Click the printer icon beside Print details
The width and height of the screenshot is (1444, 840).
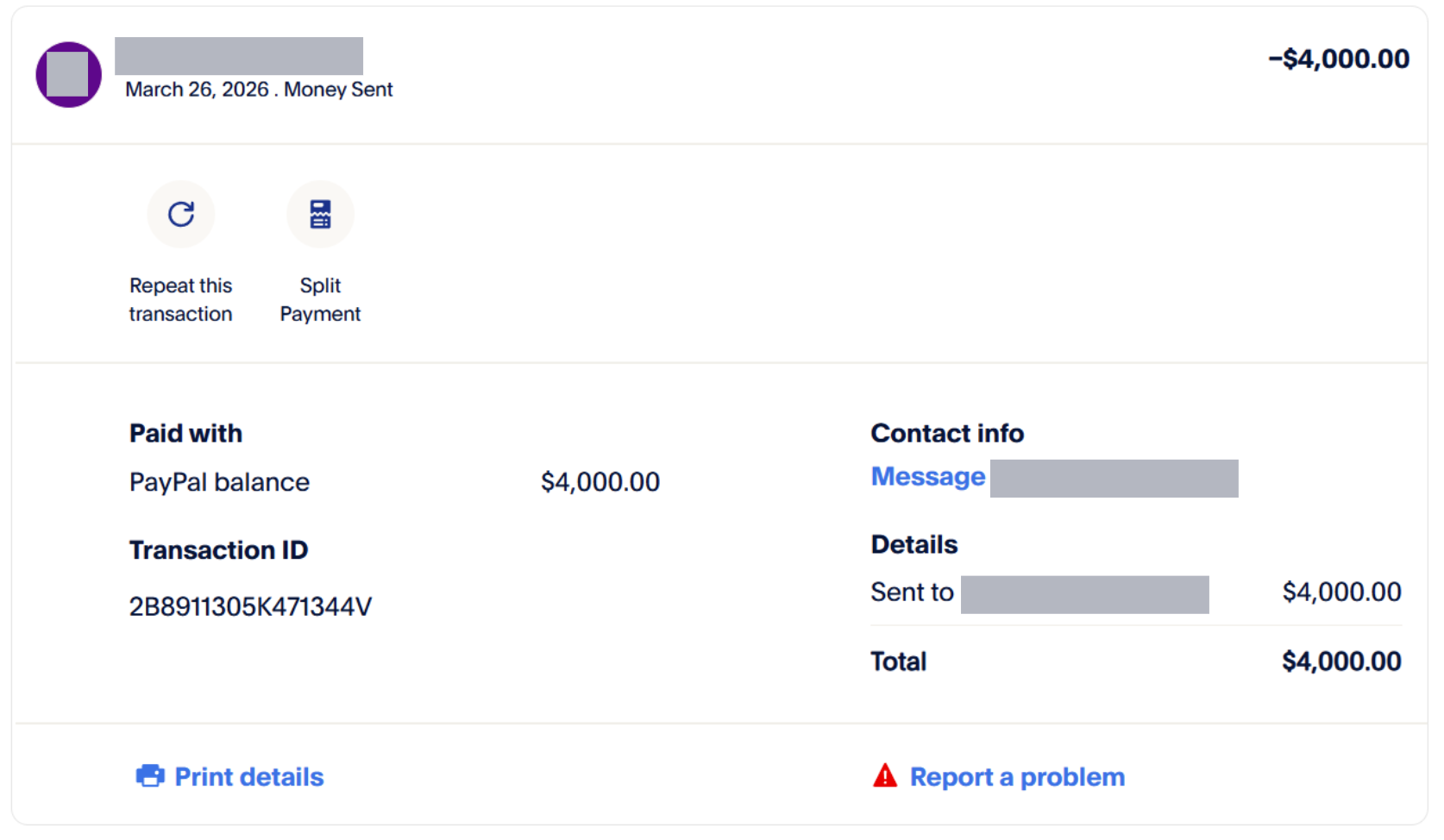point(150,776)
